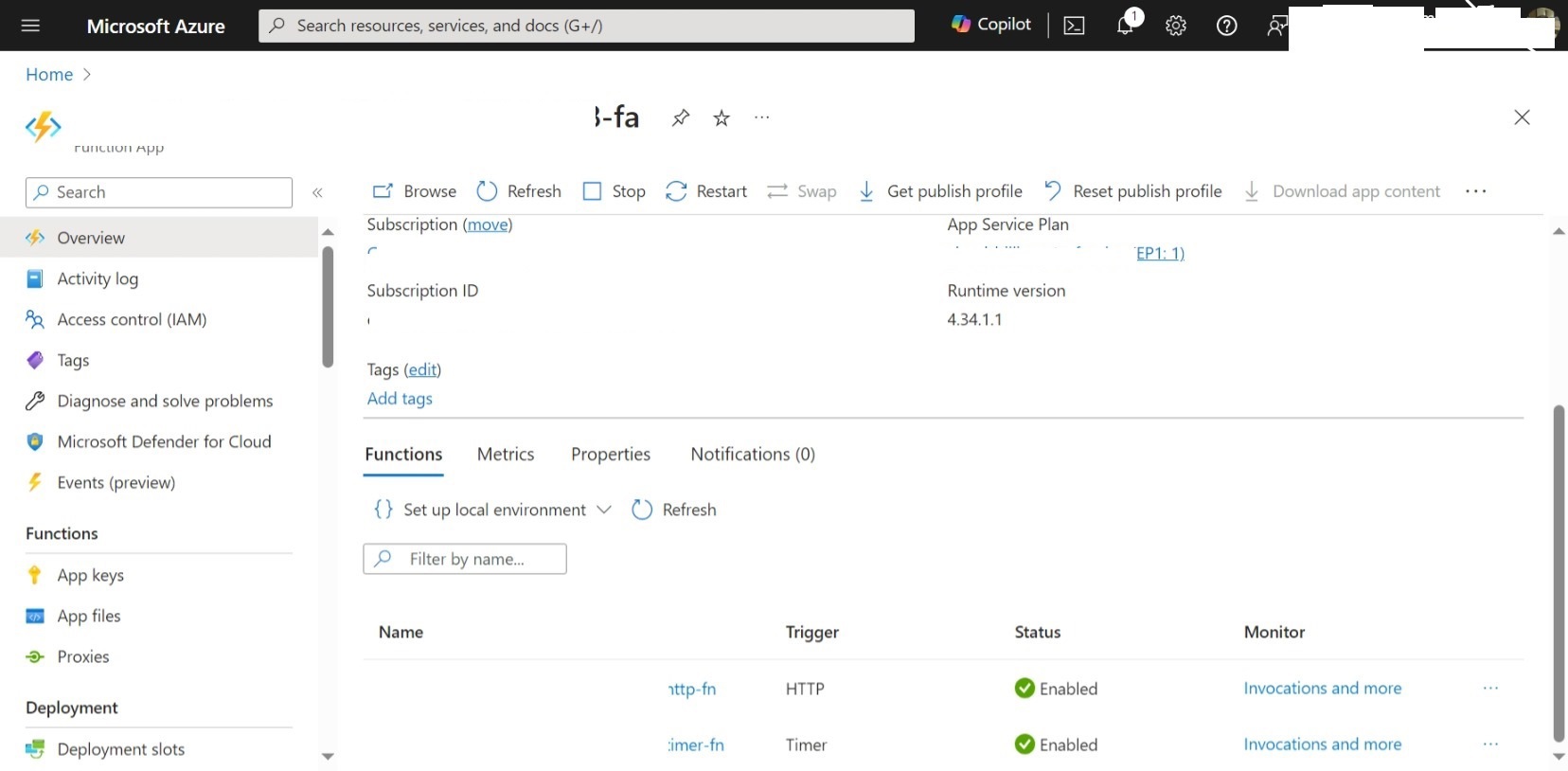The image size is (1568, 771).
Task: Switch to the Metrics tab
Action: (506, 455)
